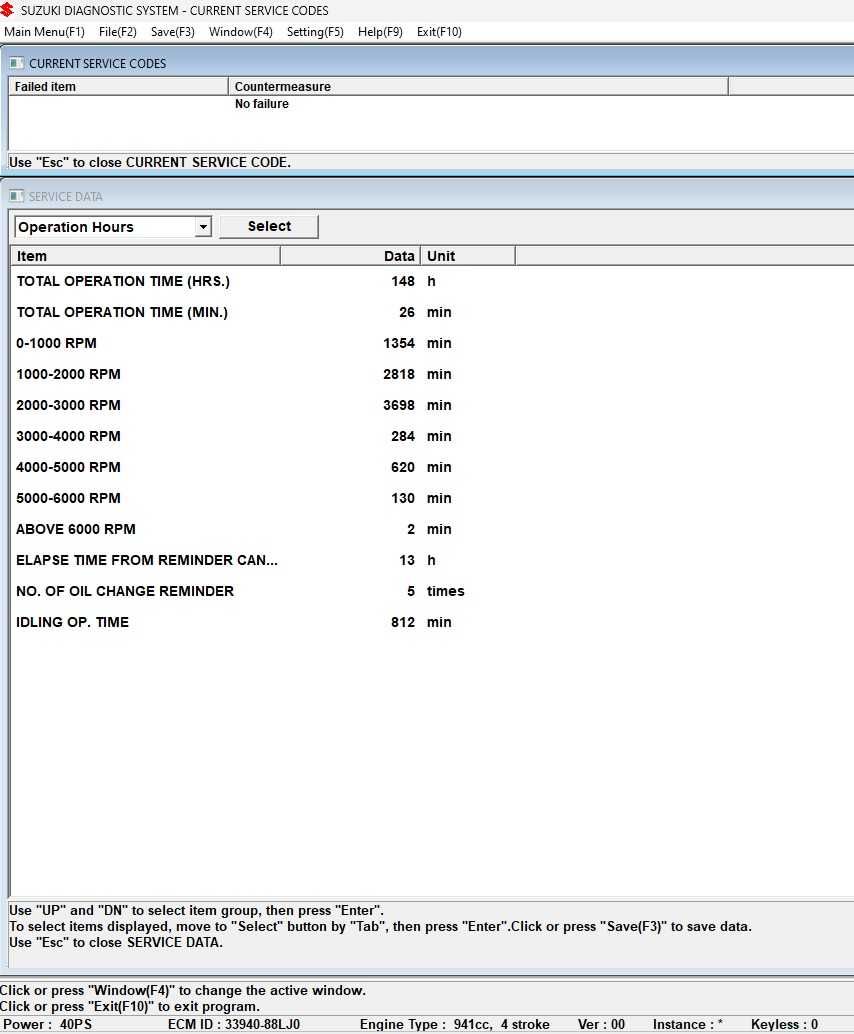Screen dimensions: 854x1034
Task: Expand the Operation Hours dropdown arrow
Action: (x=203, y=227)
